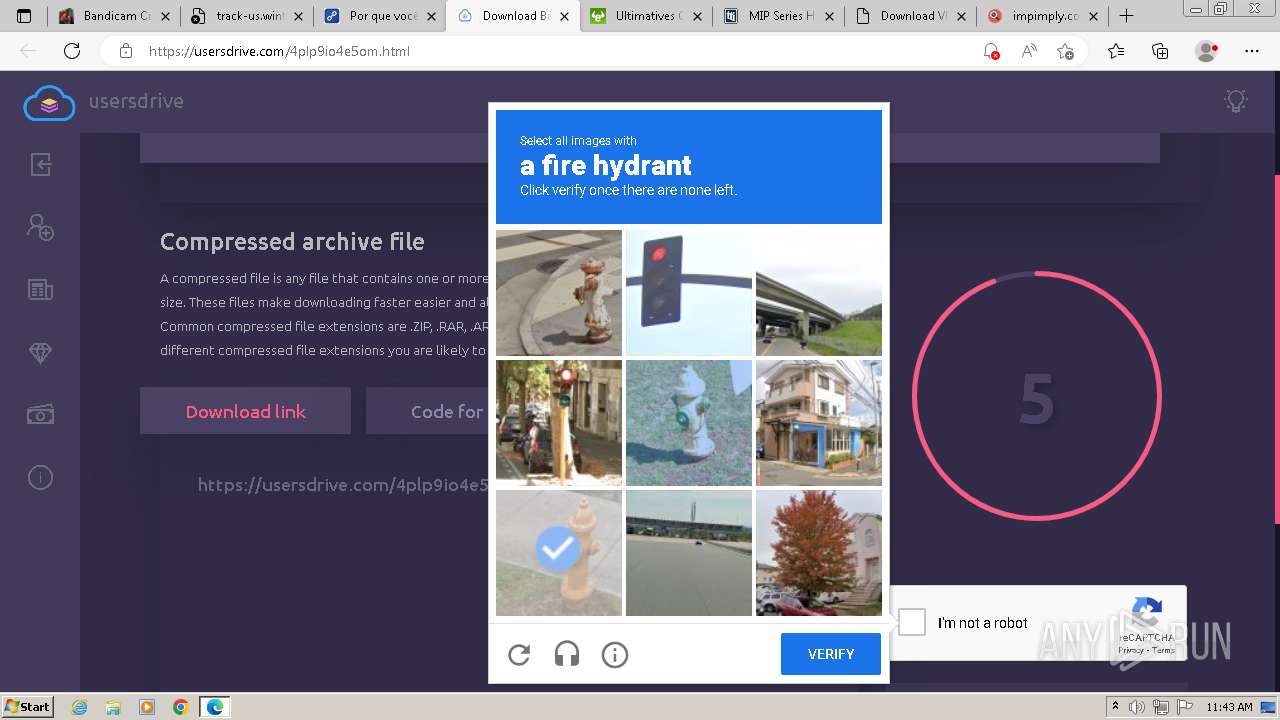Open the info sidebar icon

[x=40, y=478]
